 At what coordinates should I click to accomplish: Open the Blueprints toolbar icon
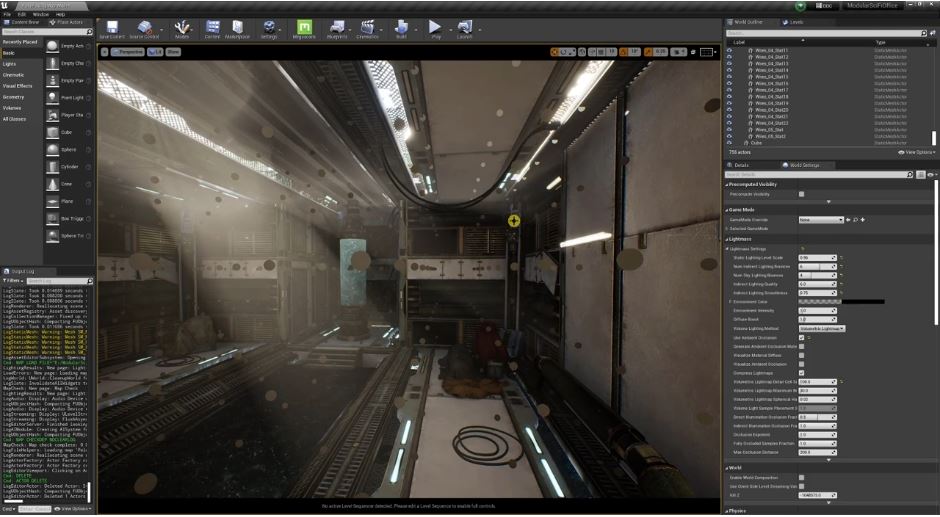[x=335, y=28]
